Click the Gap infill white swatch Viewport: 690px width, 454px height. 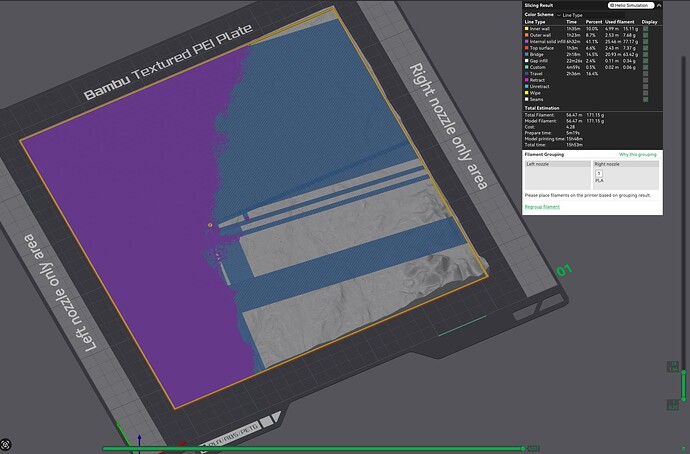(526, 61)
